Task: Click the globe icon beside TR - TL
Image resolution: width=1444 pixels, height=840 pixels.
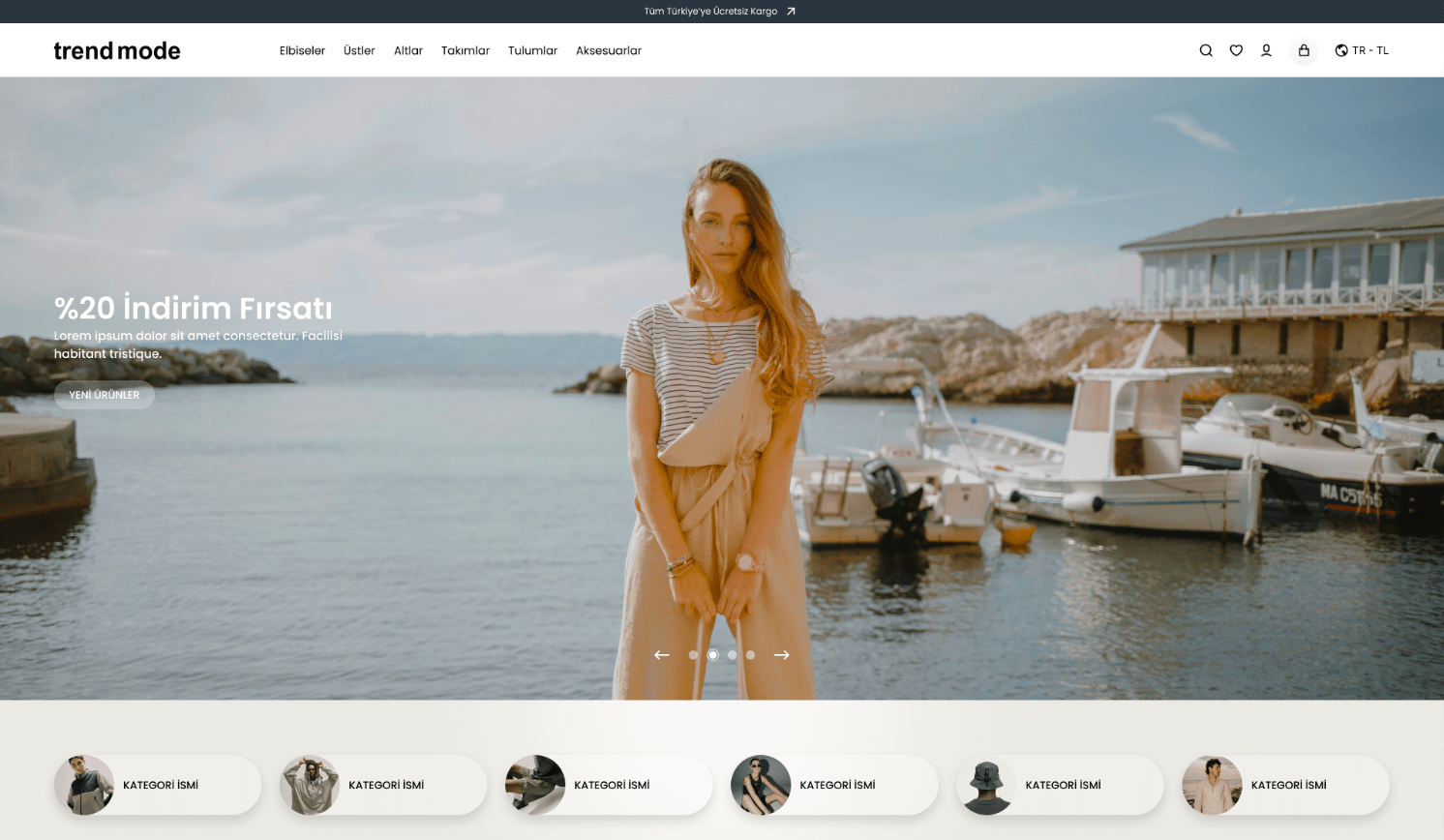Action: tap(1341, 50)
